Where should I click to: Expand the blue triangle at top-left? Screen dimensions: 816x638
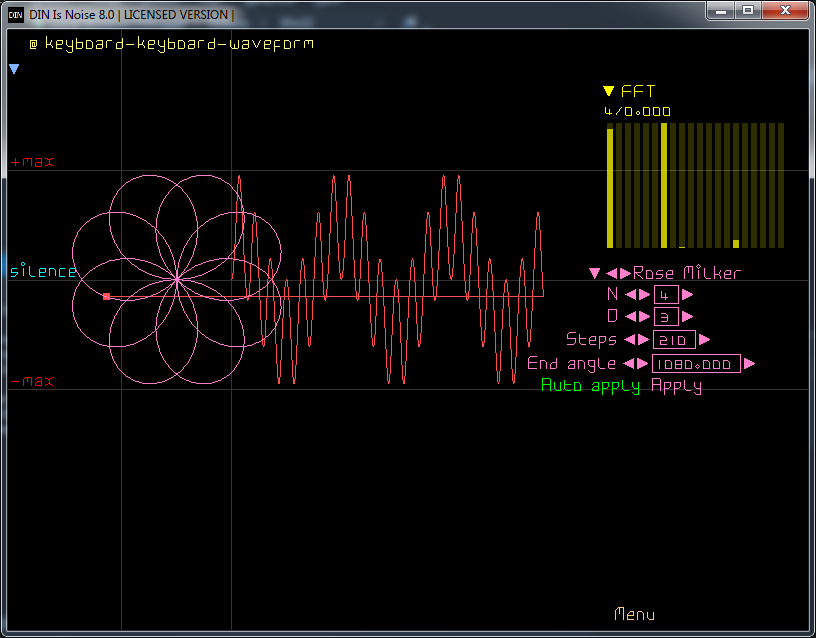[x=14, y=69]
